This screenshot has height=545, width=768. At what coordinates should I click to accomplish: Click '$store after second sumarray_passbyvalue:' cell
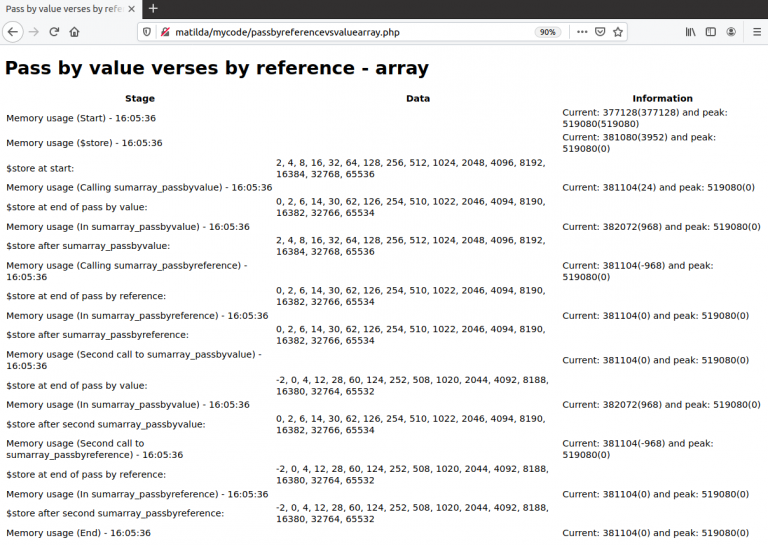[x=106, y=425]
